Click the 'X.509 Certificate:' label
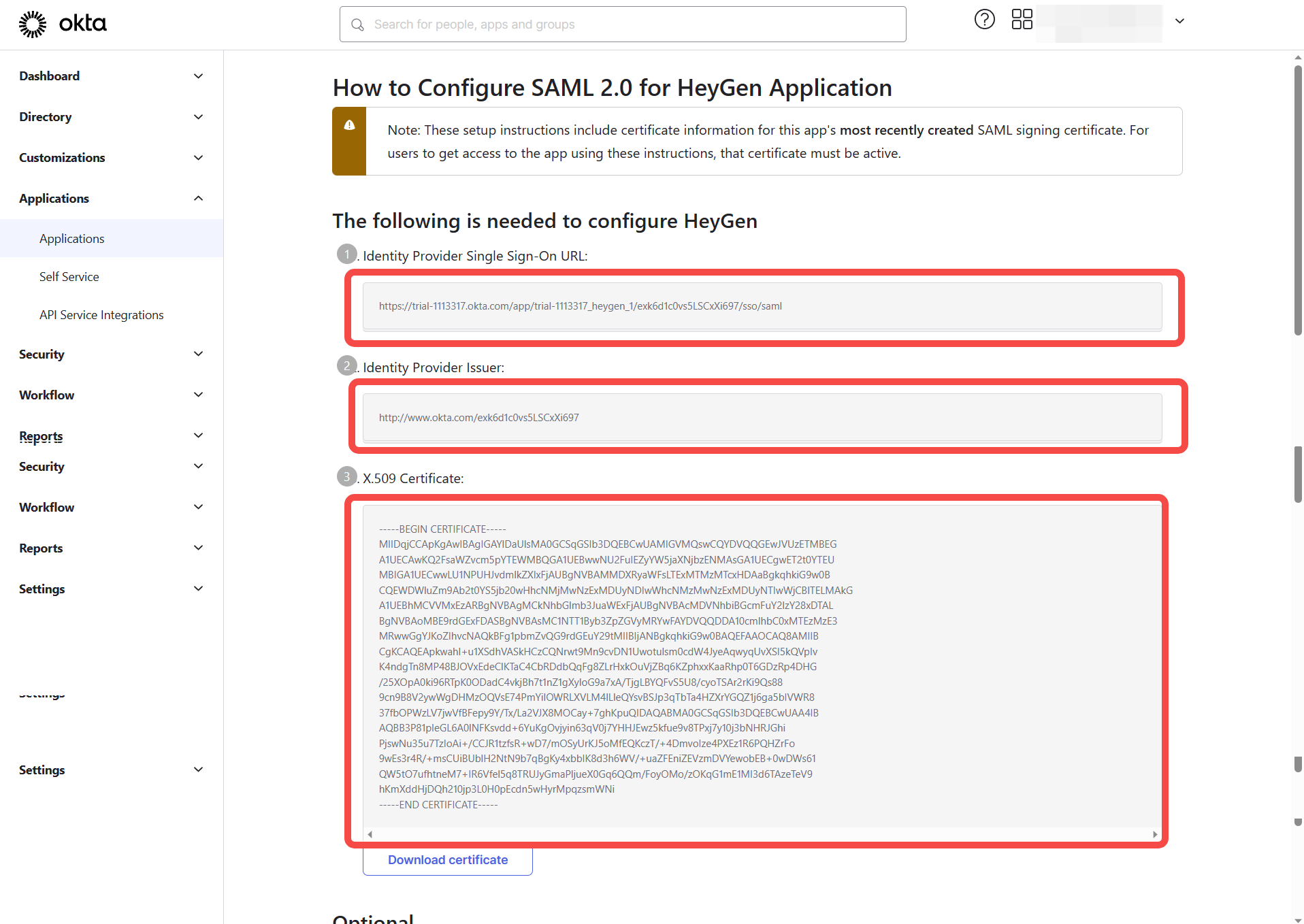Screen dimensions: 1304x924 [413, 478]
